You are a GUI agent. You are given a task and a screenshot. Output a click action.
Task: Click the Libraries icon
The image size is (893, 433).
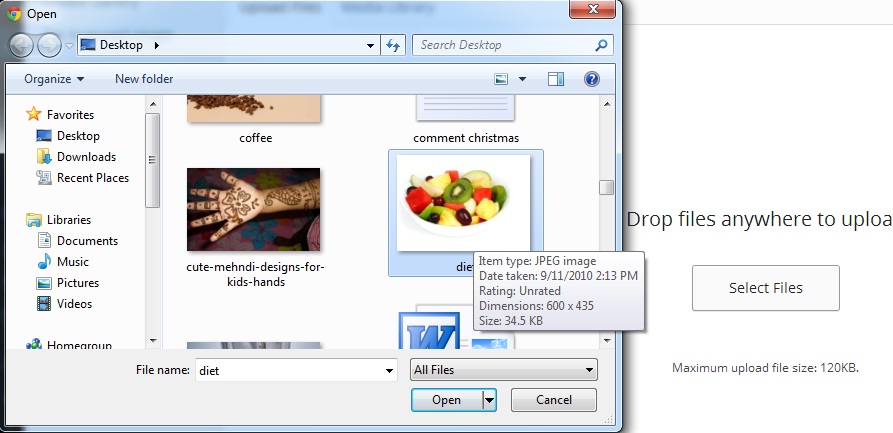pyautogui.click(x=34, y=219)
